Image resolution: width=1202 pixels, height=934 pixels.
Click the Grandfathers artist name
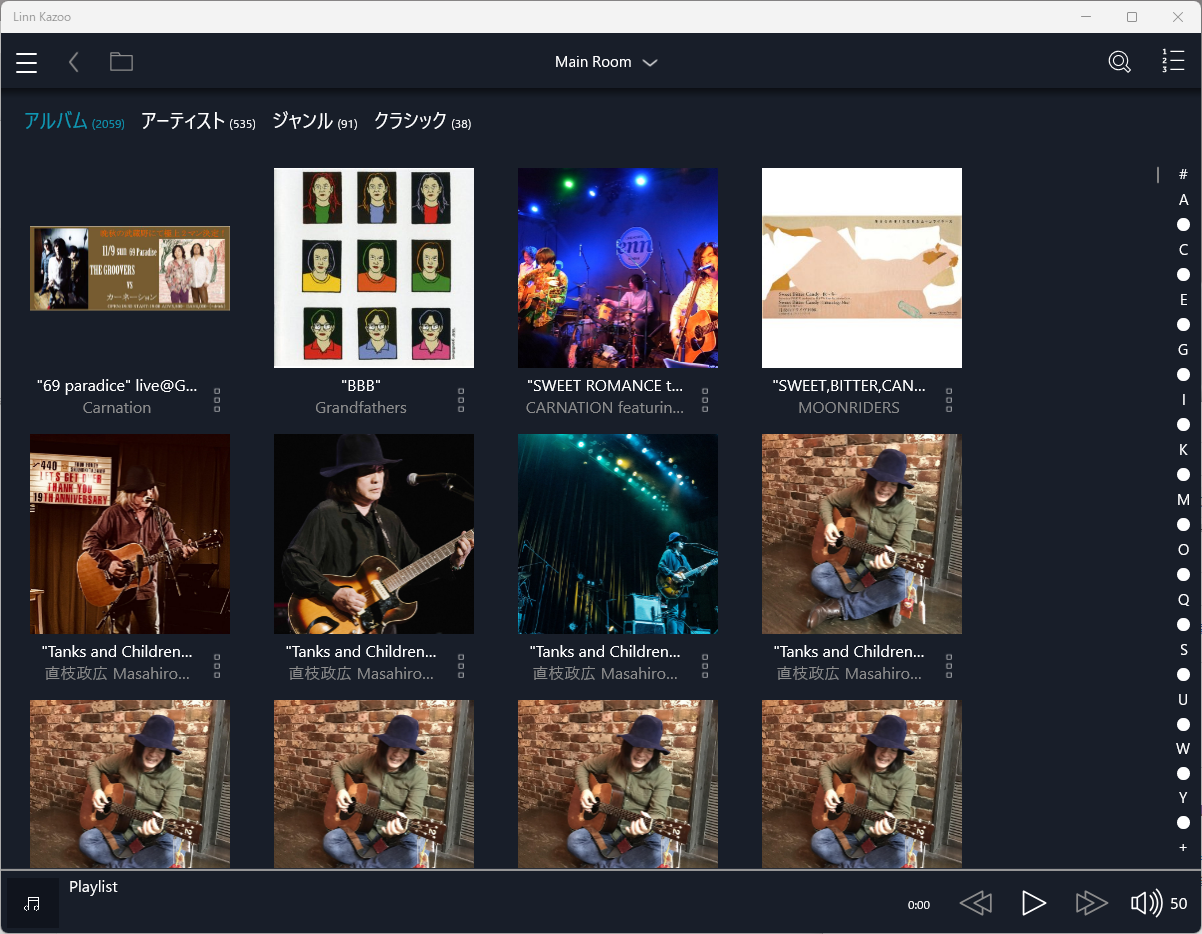click(x=361, y=408)
